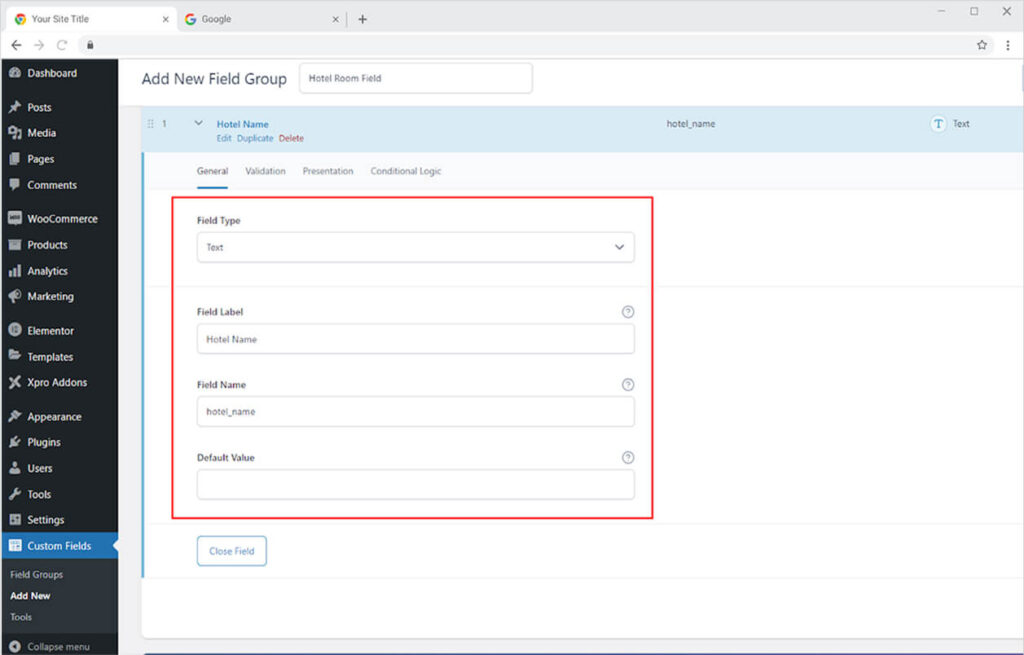
Task: Grab the drag handle of field row 1
Action: [x=151, y=124]
